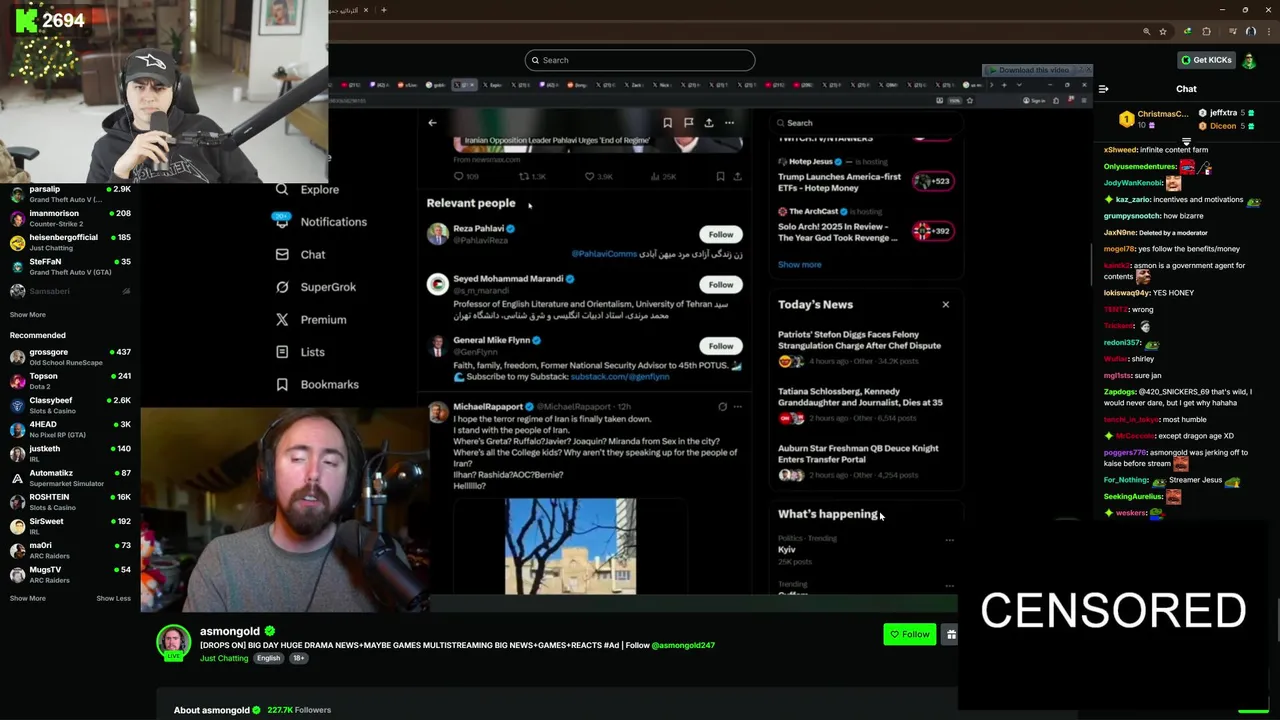This screenshot has height=720, width=1280.
Task: Open options for Kyiv trending topic
Action: tap(949, 540)
